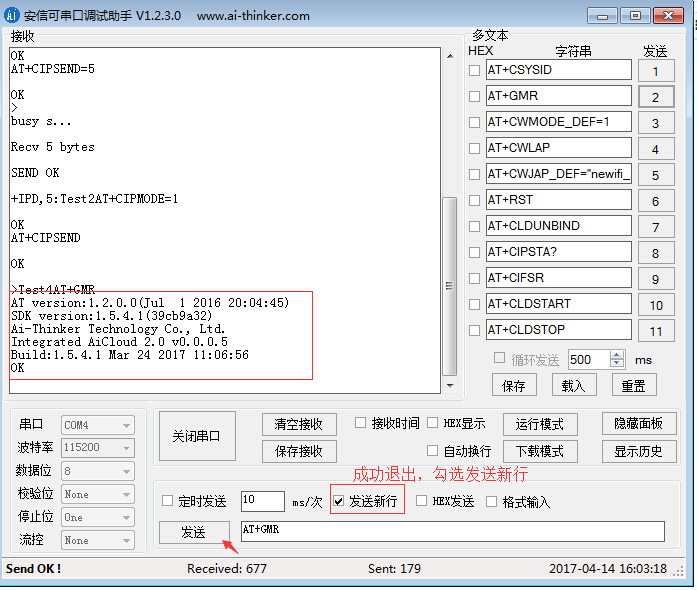This screenshot has height=590, width=697.
Task: Enable the 定时发送 checkbox
Action: [x=168, y=501]
